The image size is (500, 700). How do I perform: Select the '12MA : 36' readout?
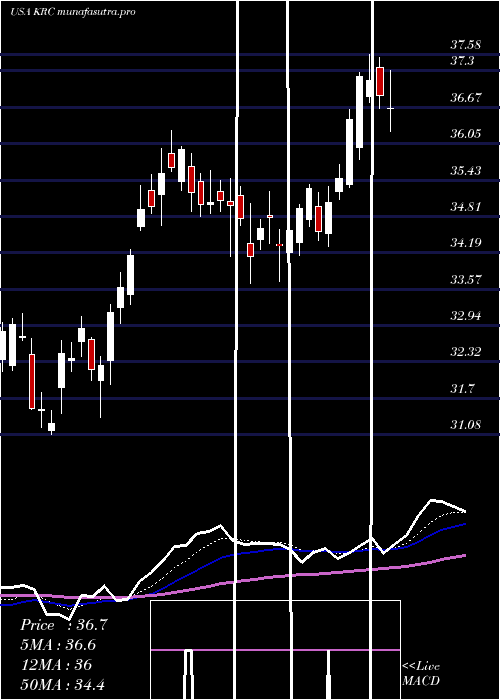point(56,664)
